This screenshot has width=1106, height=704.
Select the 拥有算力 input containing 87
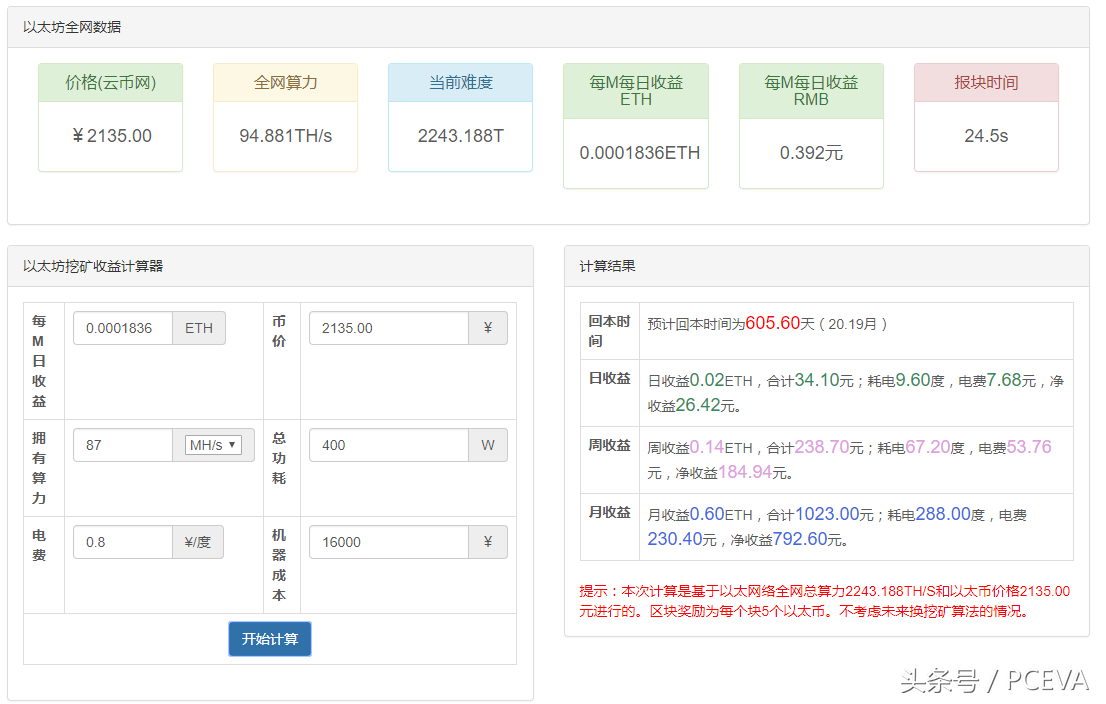click(123, 445)
